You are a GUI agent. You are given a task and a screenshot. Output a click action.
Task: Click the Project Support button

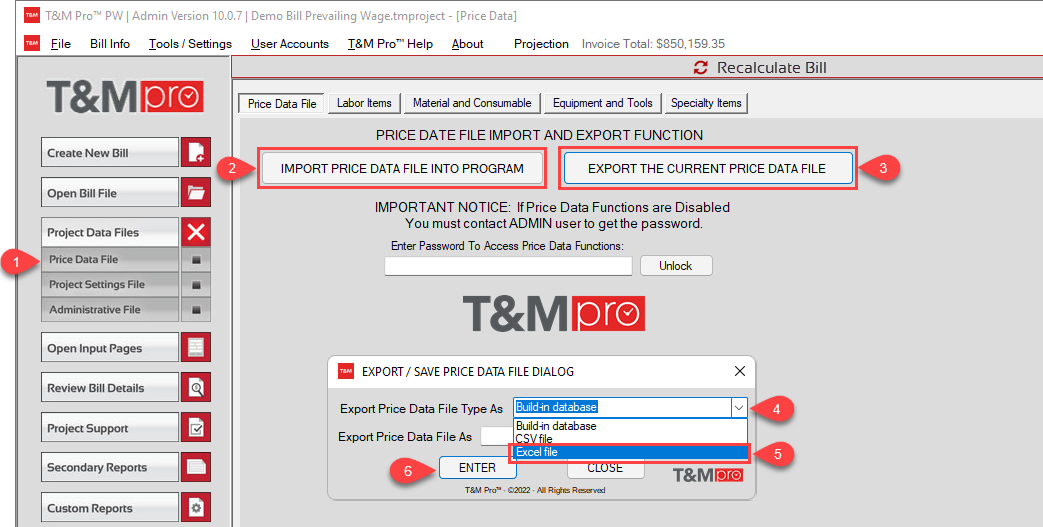[110, 428]
